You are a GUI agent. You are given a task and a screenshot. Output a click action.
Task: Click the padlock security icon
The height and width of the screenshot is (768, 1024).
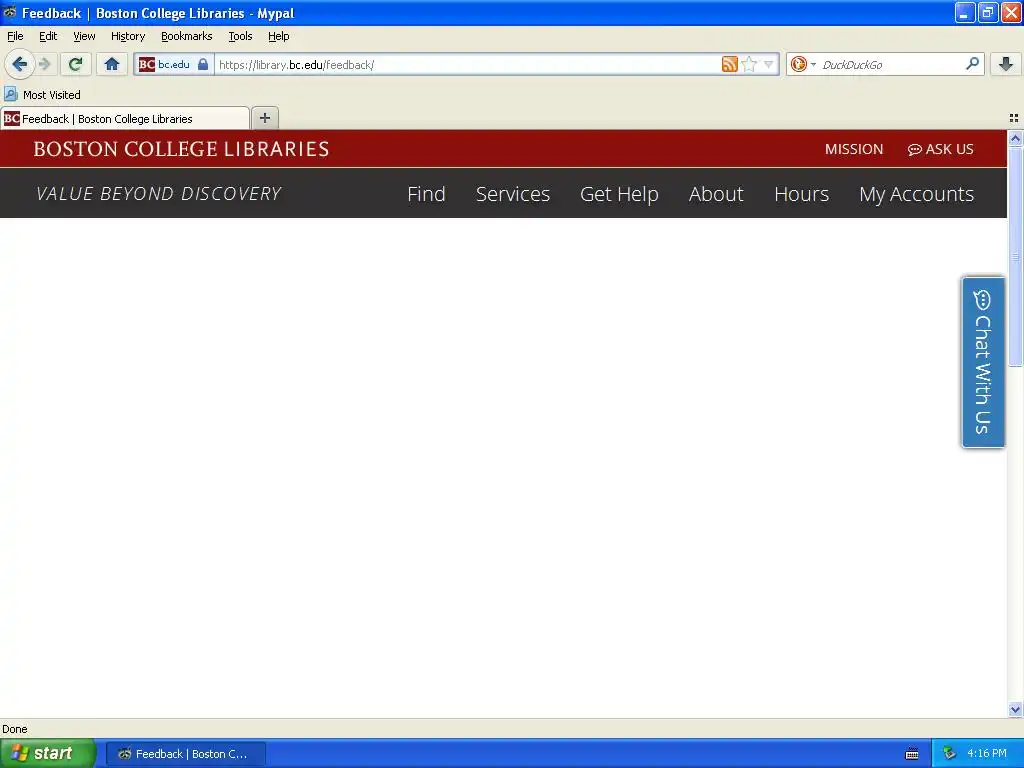coord(203,64)
